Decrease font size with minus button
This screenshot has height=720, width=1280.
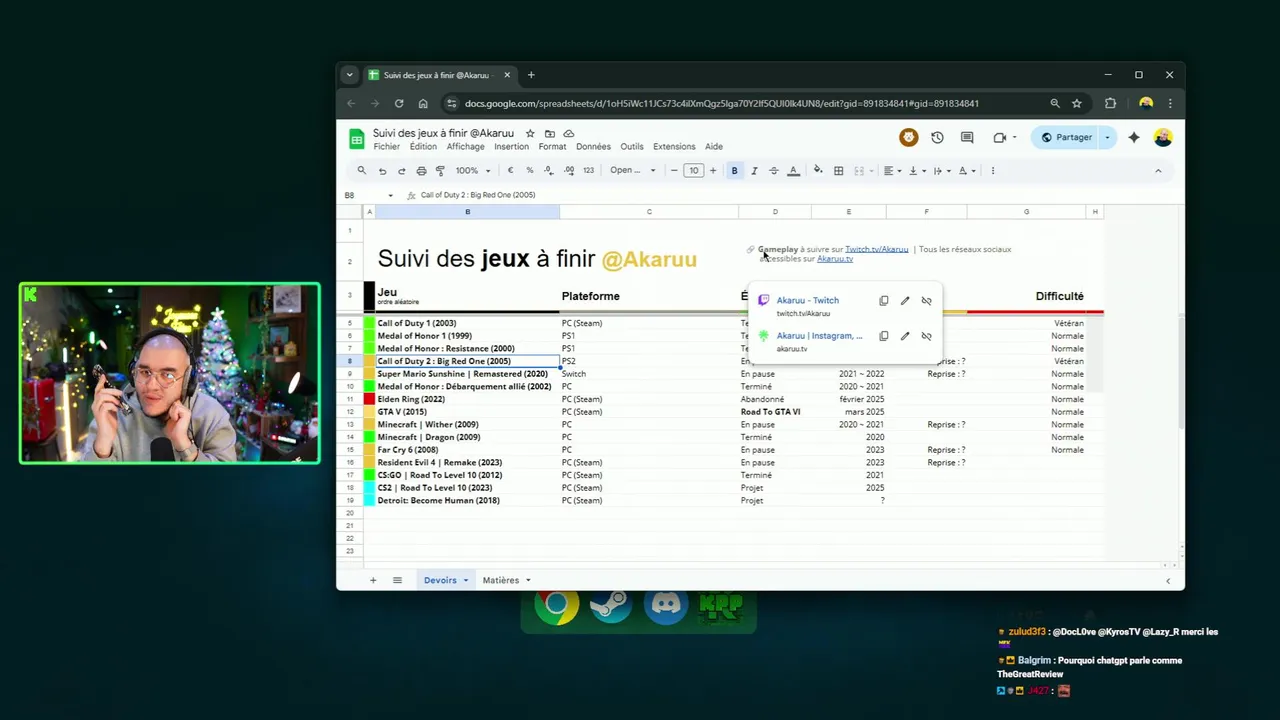click(x=674, y=171)
